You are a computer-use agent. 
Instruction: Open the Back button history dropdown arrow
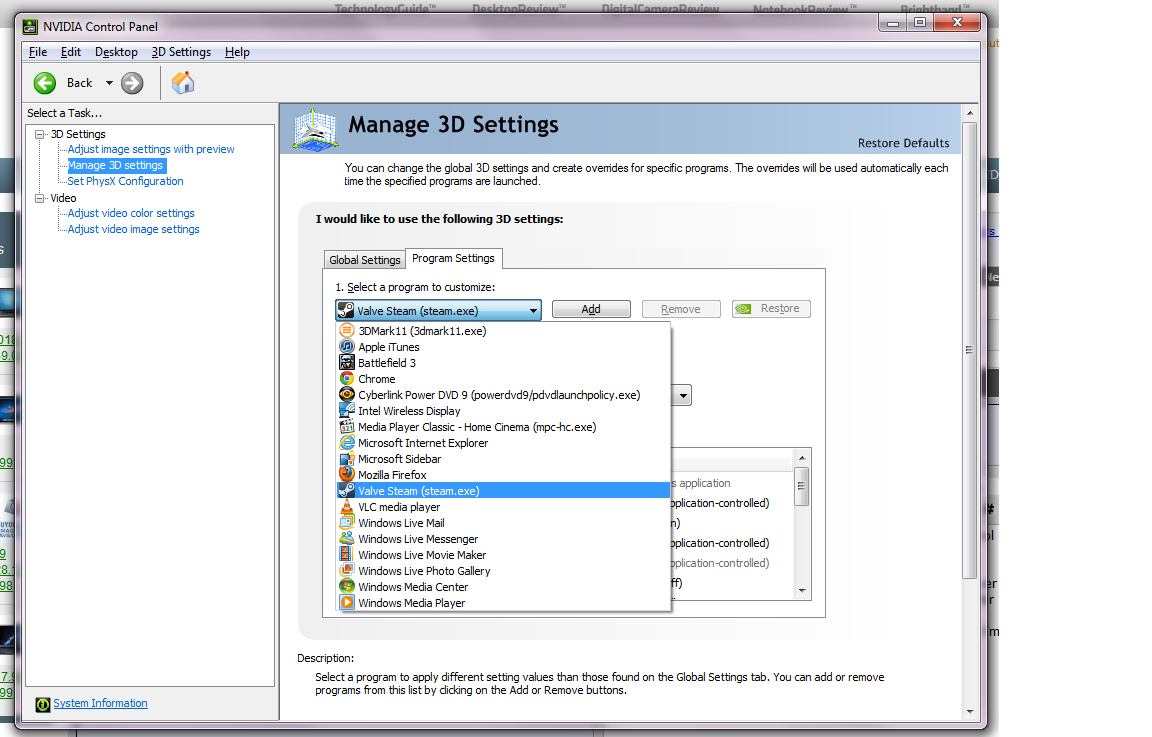(x=109, y=83)
